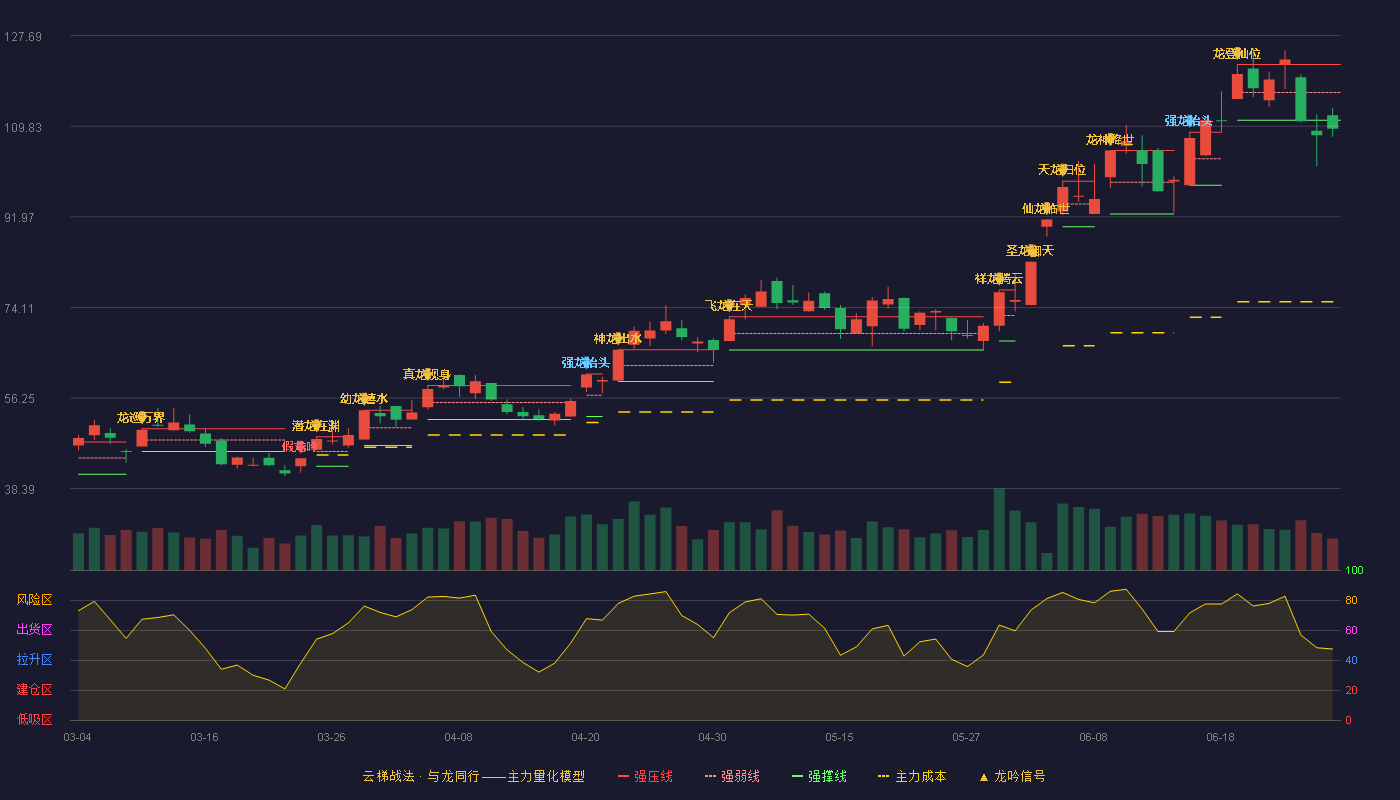
Task: Click the 06-18 date axis label
Action: click(x=1220, y=737)
